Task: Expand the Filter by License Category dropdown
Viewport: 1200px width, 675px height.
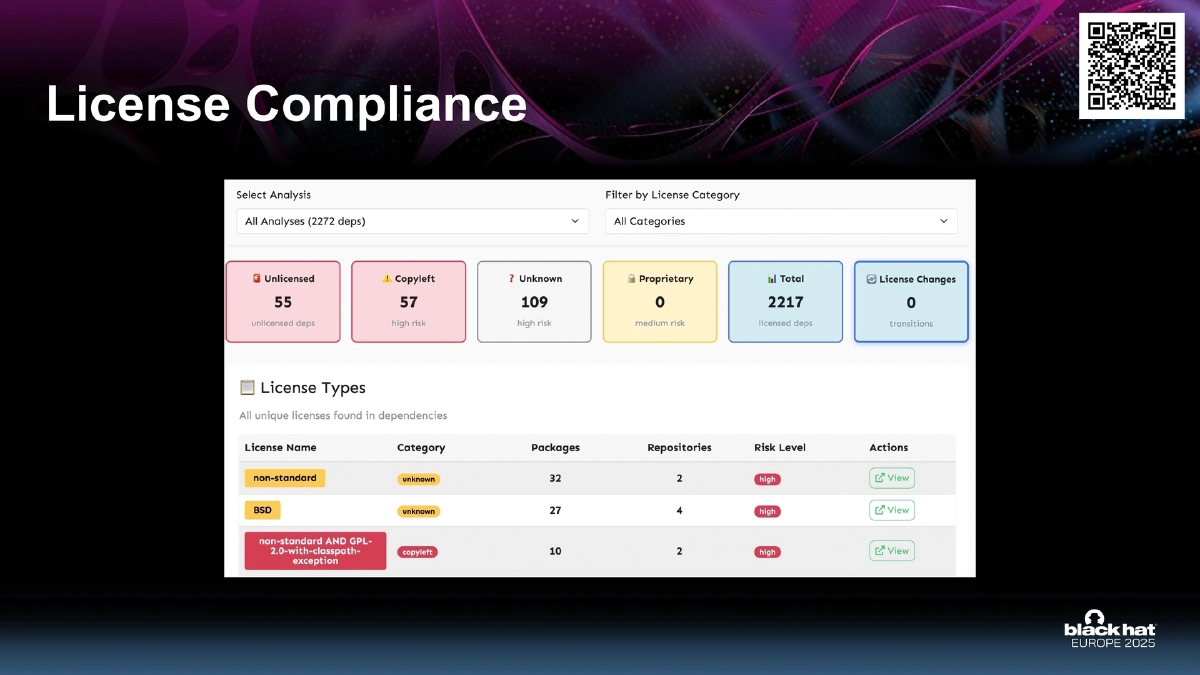Action: coord(780,221)
